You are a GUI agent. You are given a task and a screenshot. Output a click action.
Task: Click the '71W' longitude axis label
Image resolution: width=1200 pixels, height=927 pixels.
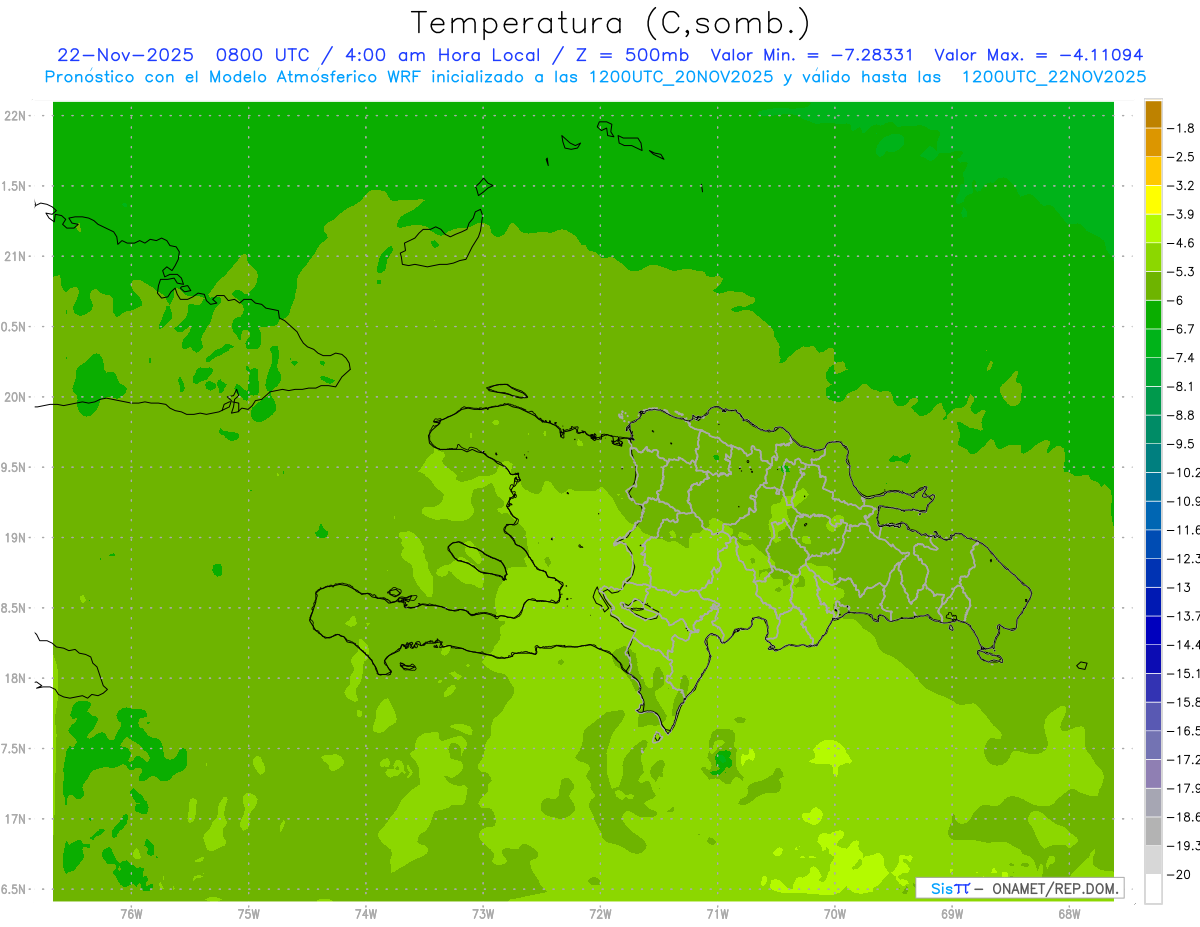(x=717, y=913)
